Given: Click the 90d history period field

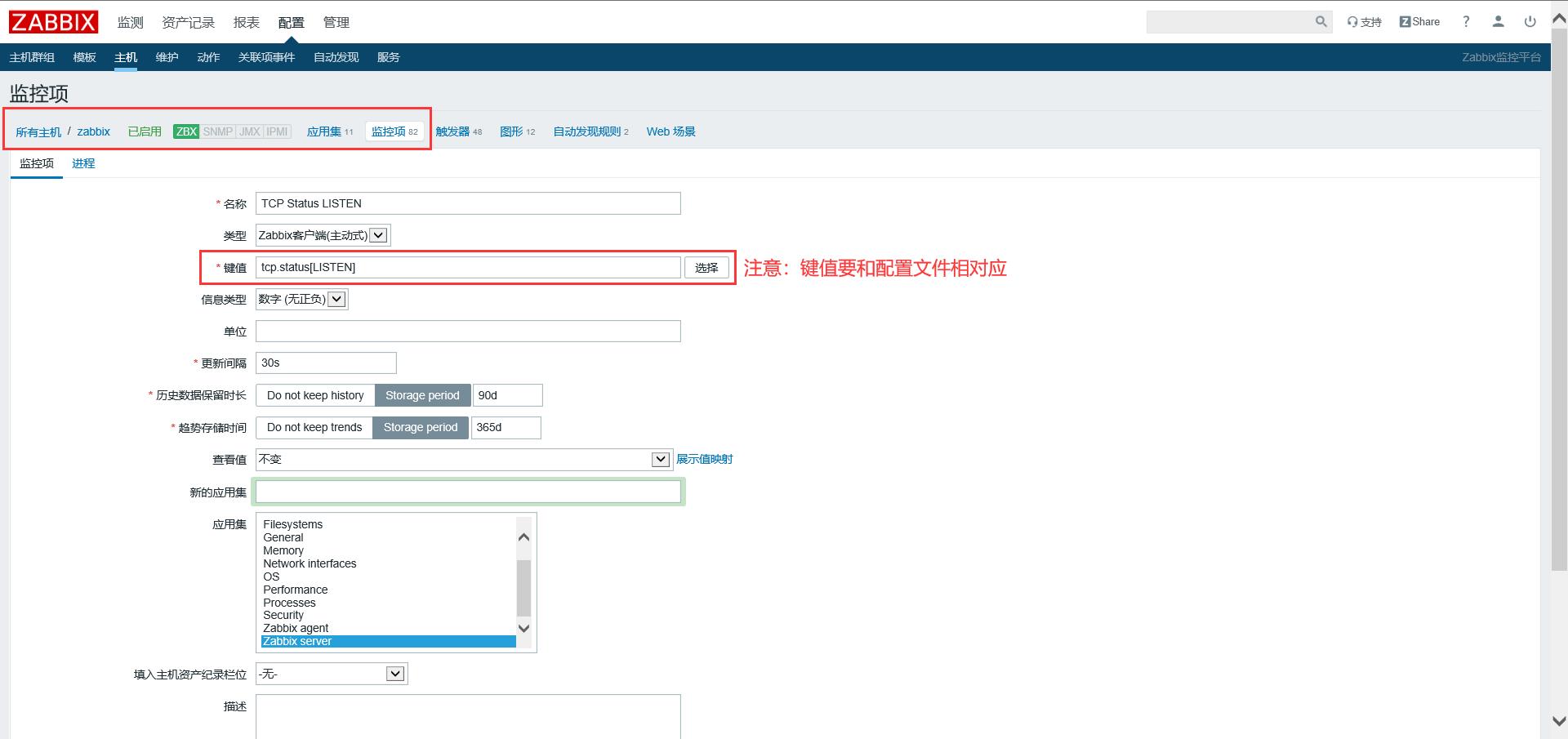Looking at the screenshot, I should coord(507,395).
